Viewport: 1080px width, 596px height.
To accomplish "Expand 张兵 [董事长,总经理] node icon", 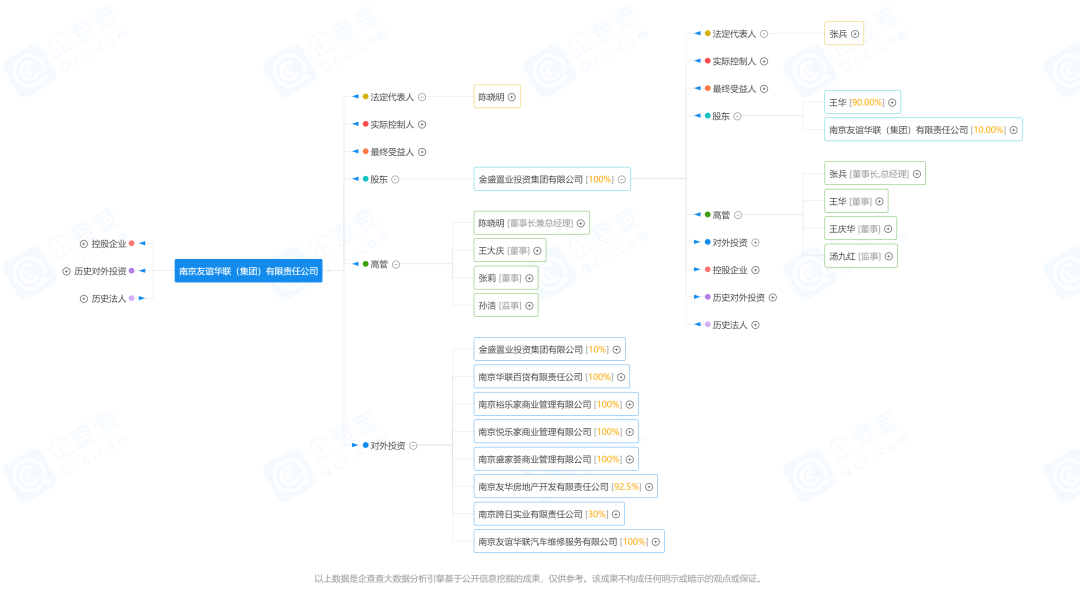I will coord(917,174).
